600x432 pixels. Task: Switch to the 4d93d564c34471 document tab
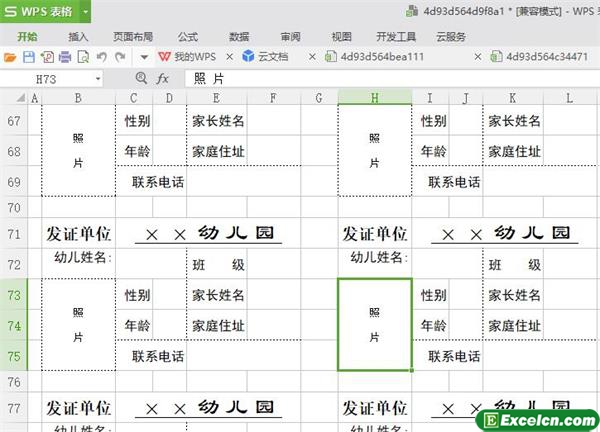[540, 57]
